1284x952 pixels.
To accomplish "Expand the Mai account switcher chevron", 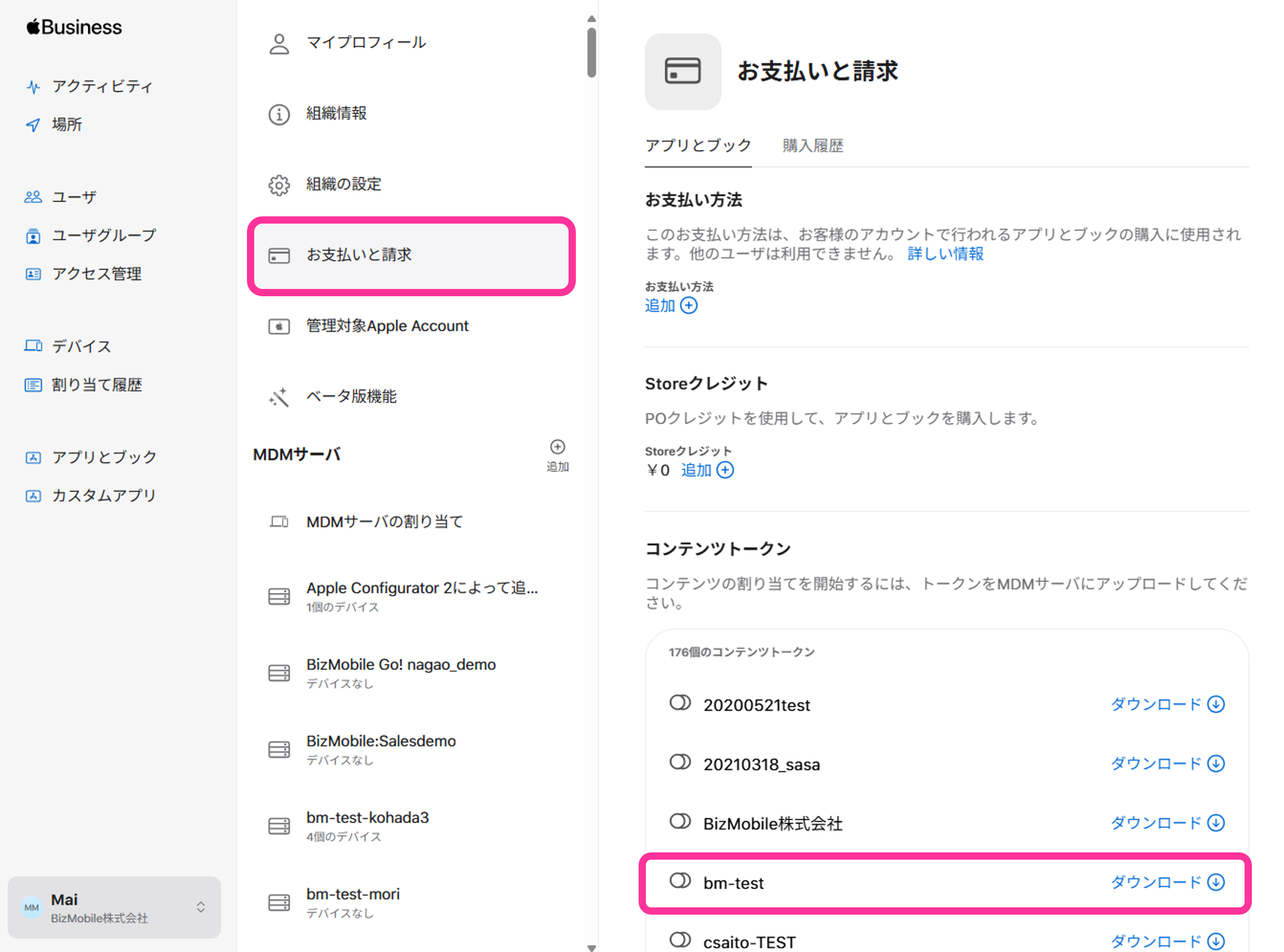I will tap(201, 907).
